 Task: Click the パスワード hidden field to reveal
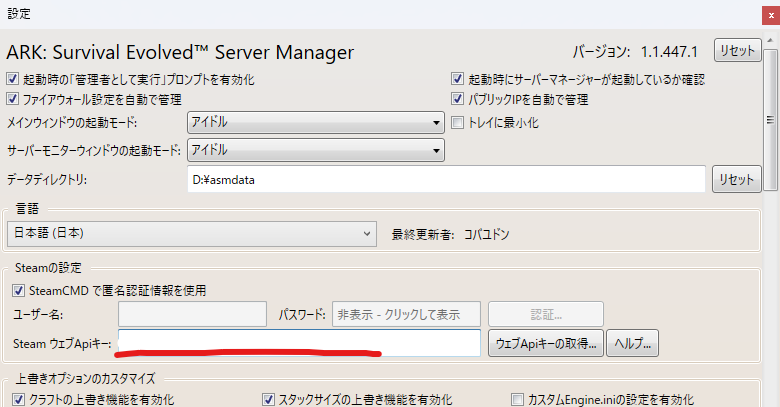pyautogui.click(x=406, y=314)
